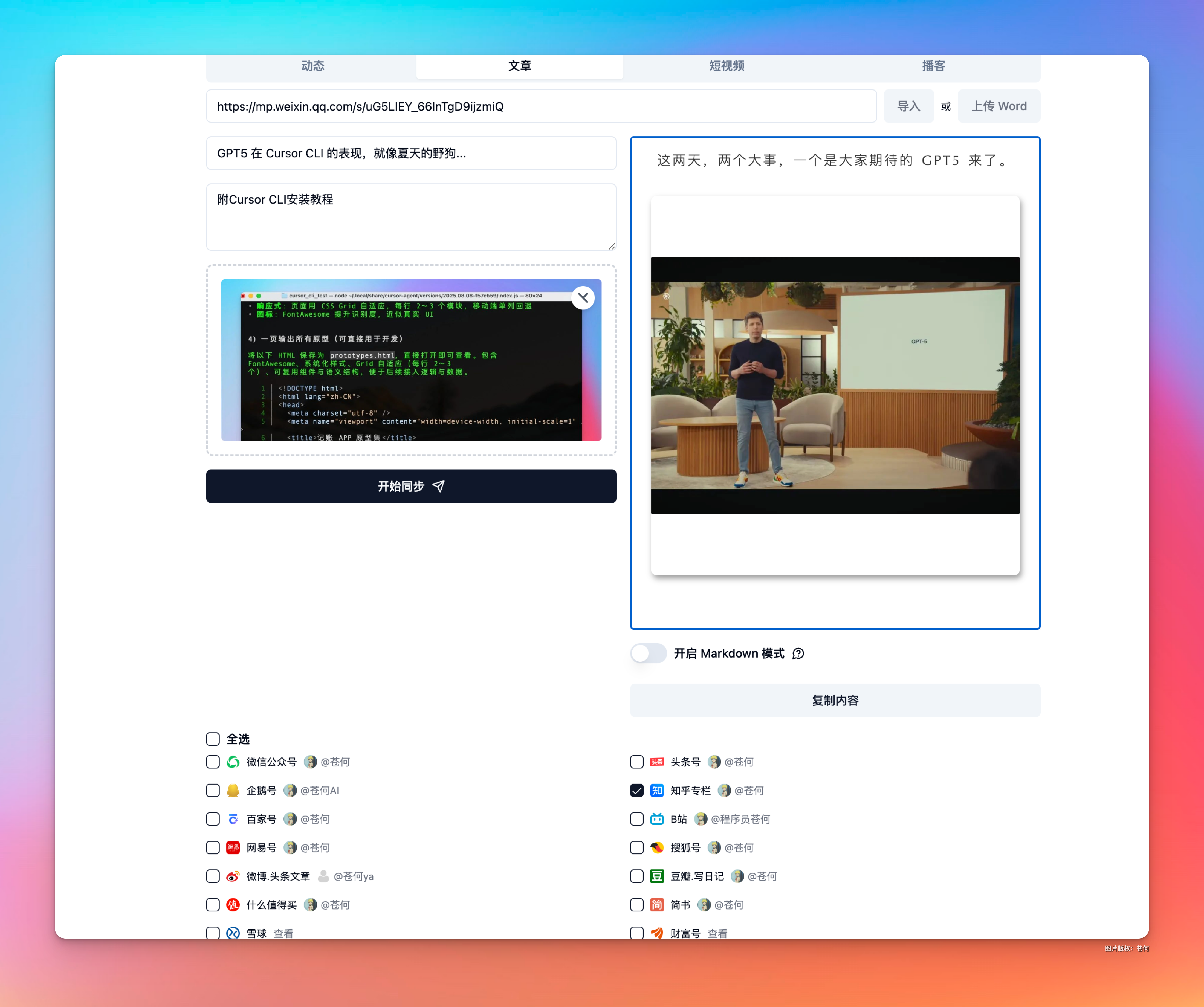Click the 附Cursor CLI安装教程 description textarea

pos(411,217)
